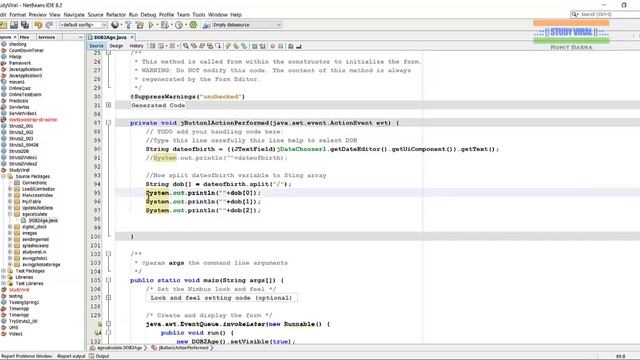Click the Comment icon in editor toolbar

click(291, 46)
